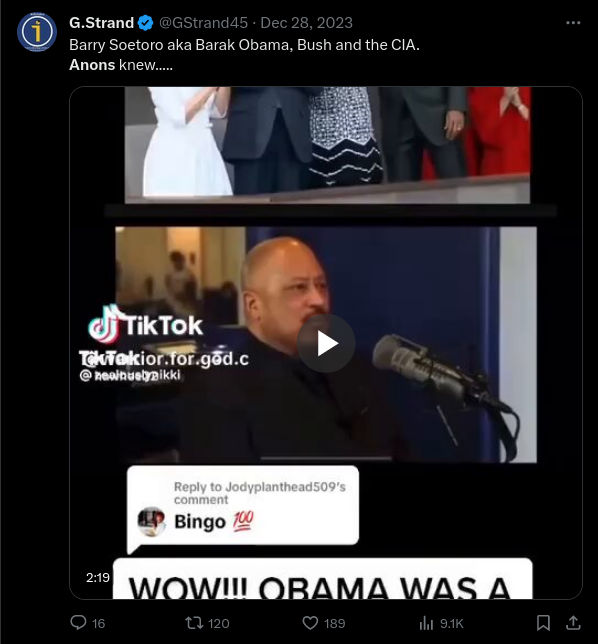Viewport: 598px width, 644px height.
Task: Open G.Strand's profile avatar
Action: pyautogui.click(x=37, y=32)
